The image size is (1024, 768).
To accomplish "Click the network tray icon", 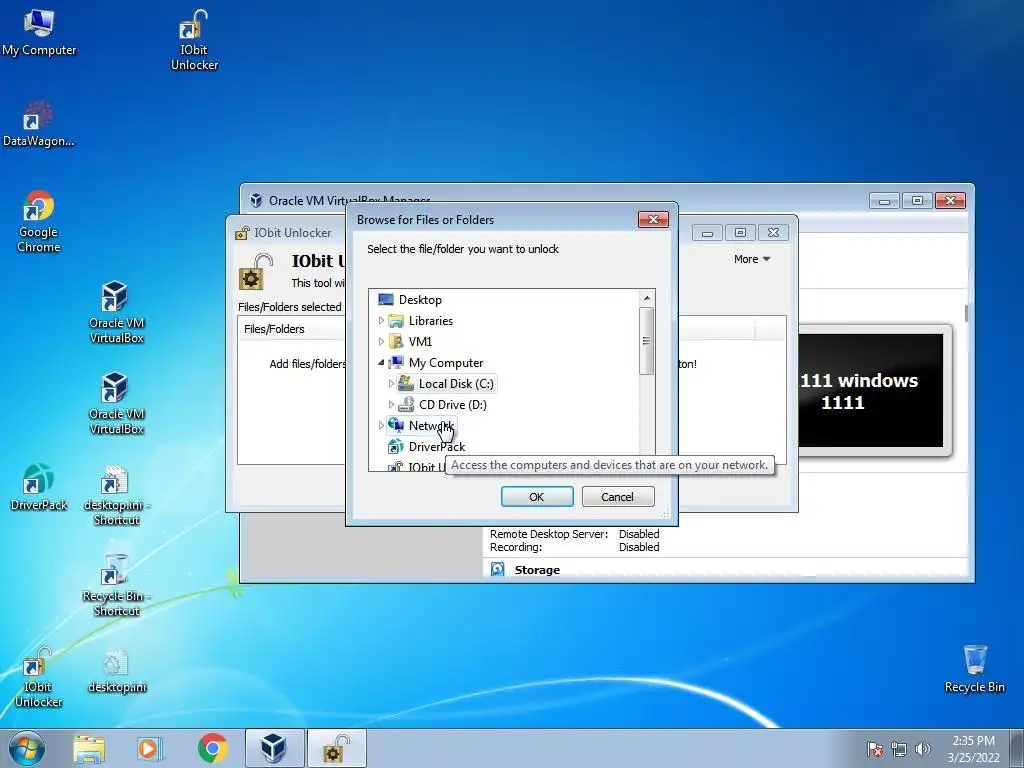I will click(899, 749).
